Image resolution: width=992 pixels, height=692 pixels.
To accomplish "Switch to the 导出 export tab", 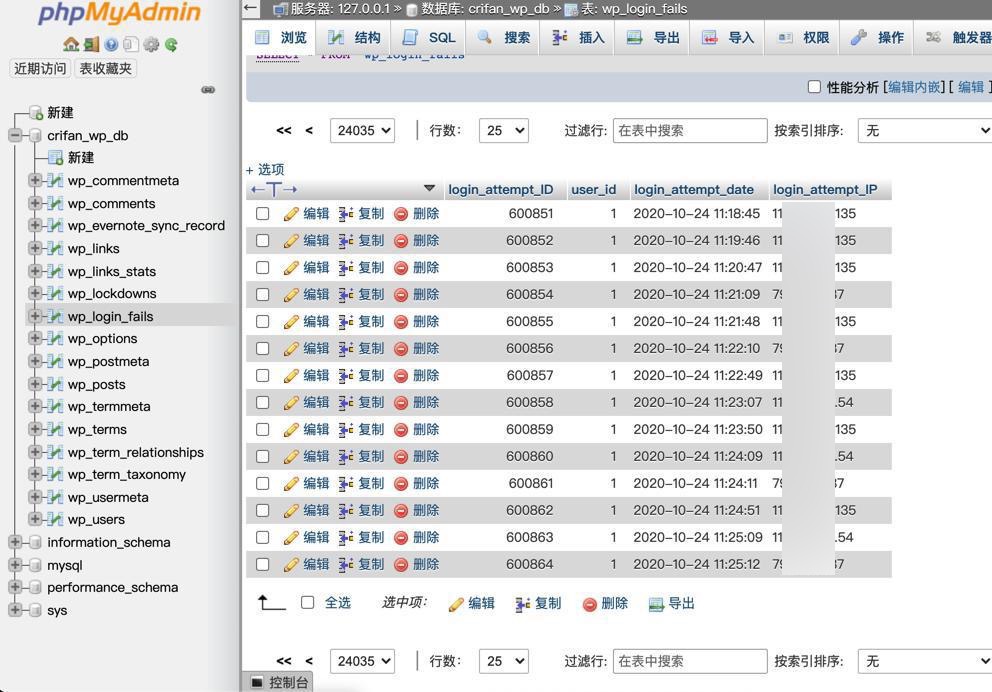I will click(x=652, y=38).
